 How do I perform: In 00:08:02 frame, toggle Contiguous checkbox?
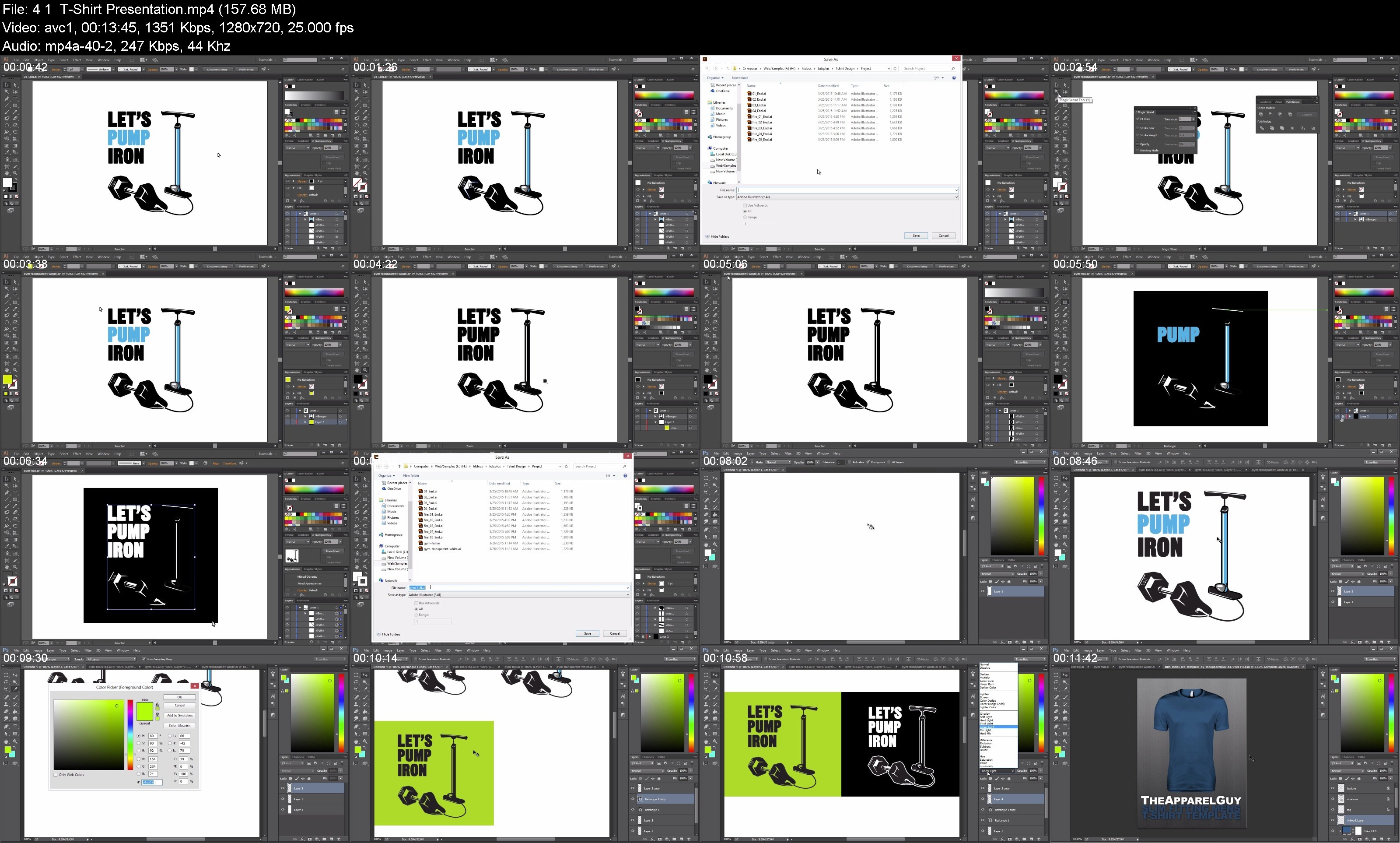(x=868, y=462)
